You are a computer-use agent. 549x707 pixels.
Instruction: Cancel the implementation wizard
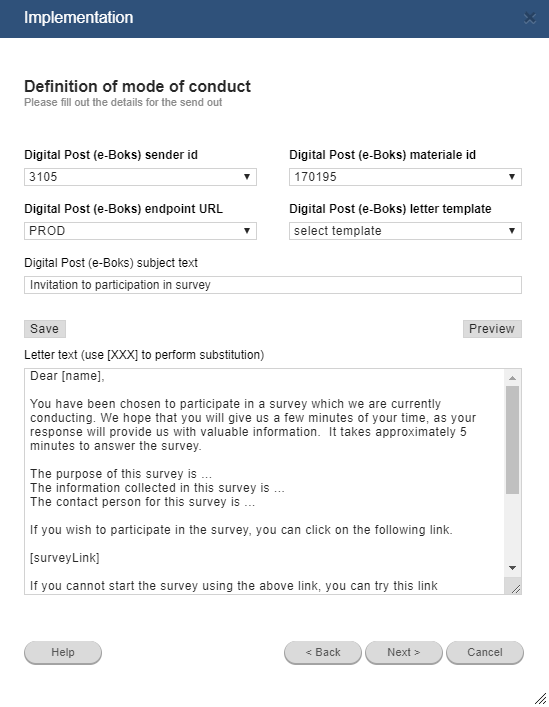485,652
